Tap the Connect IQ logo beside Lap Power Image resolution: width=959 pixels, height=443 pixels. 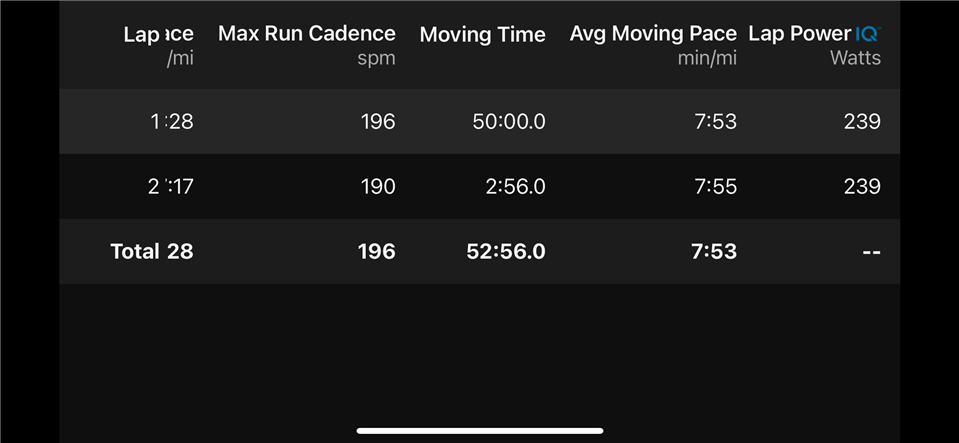click(x=868, y=34)
